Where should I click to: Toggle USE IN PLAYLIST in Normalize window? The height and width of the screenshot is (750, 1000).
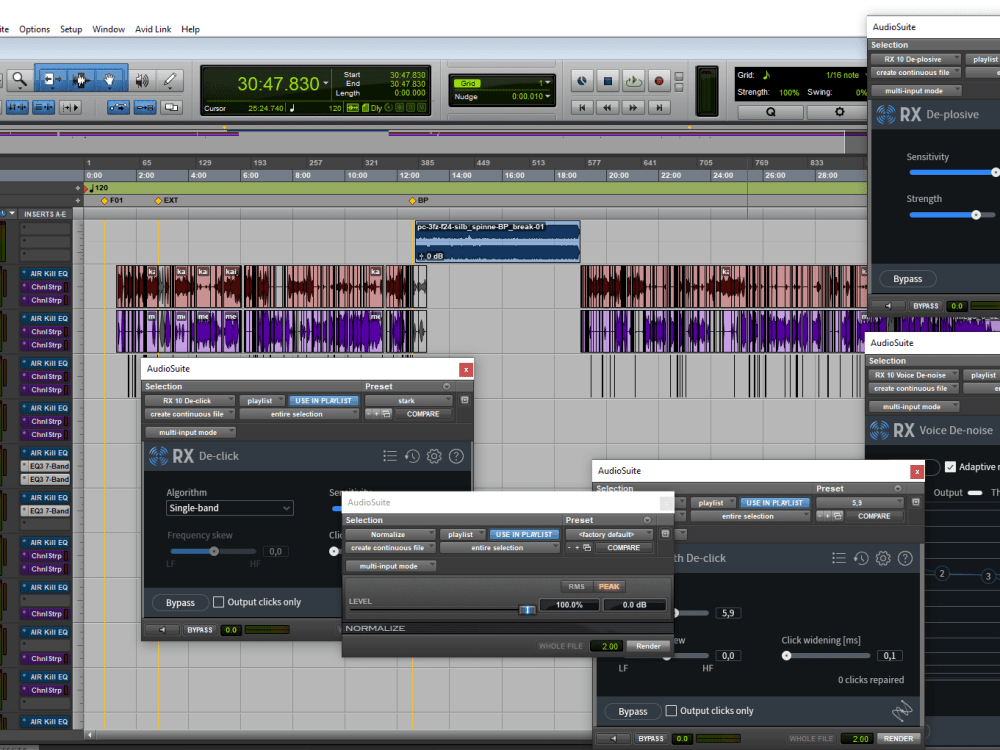(x=524, y=534)
